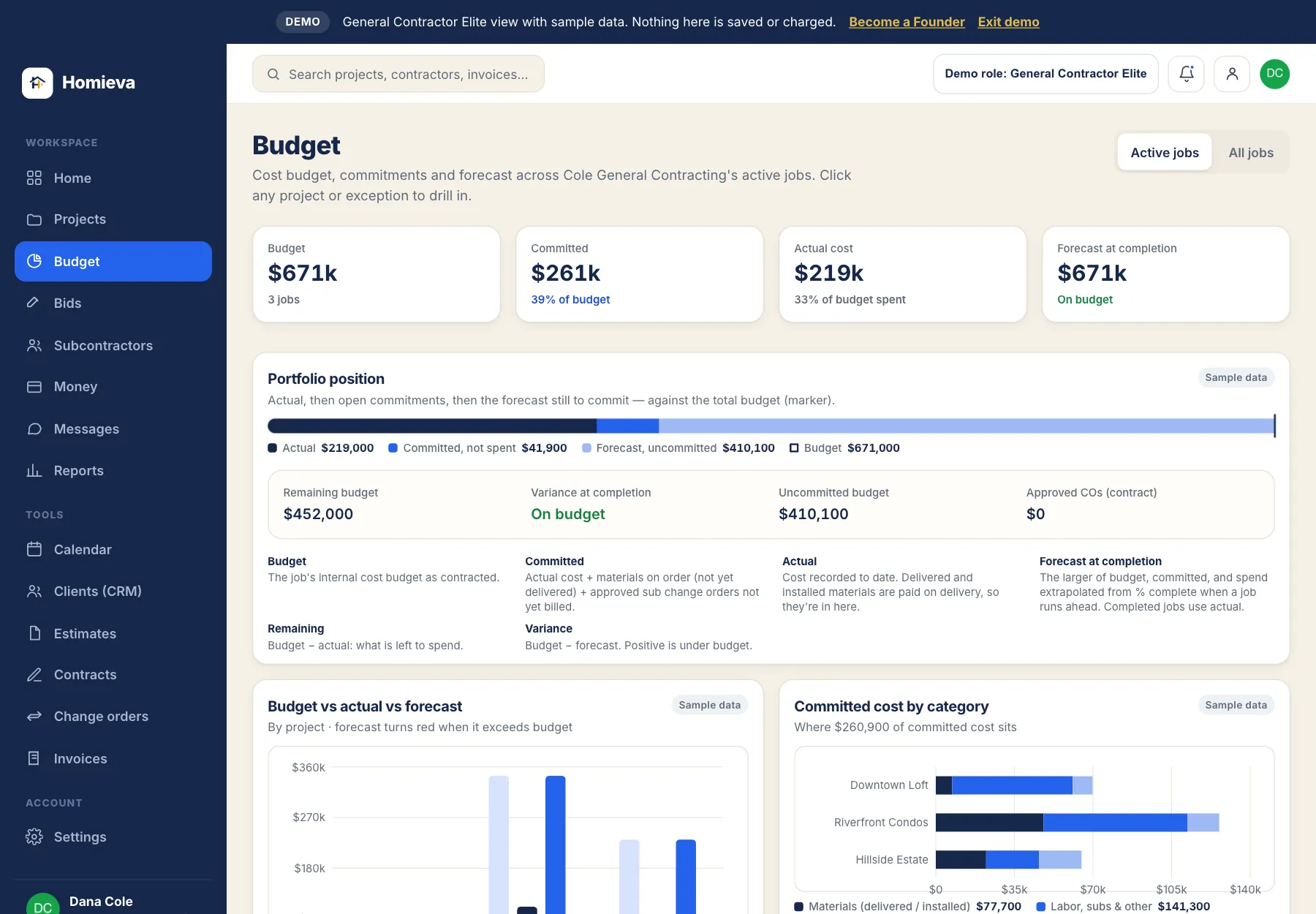Click the search projects input field

pos(398,74)
